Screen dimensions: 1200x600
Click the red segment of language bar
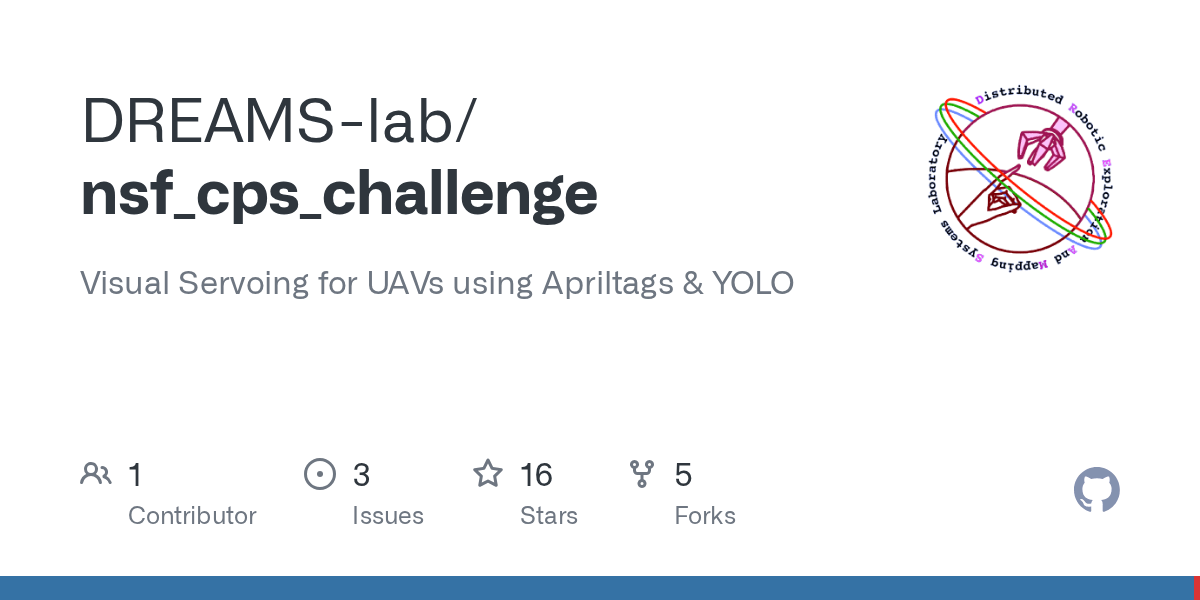coord(1196,588)
